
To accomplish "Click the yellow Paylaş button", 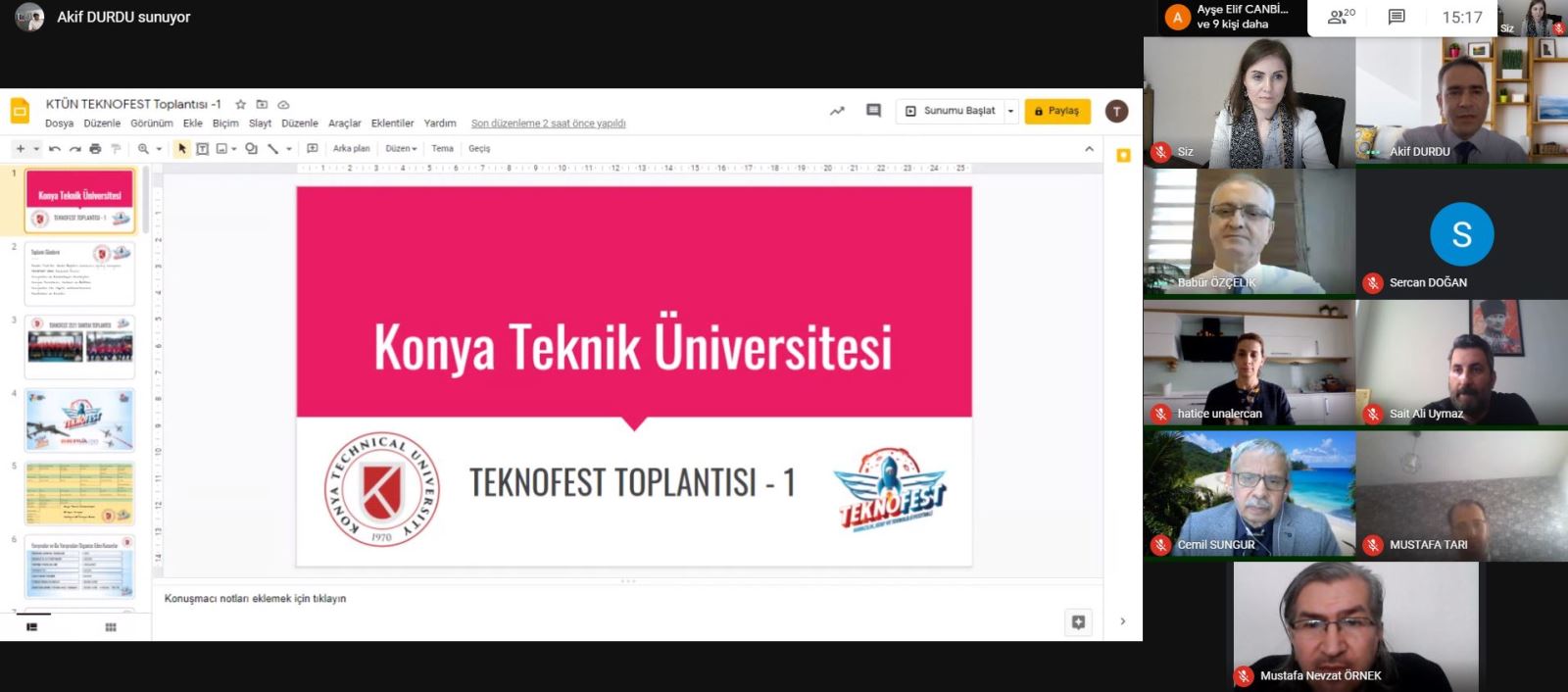I will click(x=1056, y=111).
